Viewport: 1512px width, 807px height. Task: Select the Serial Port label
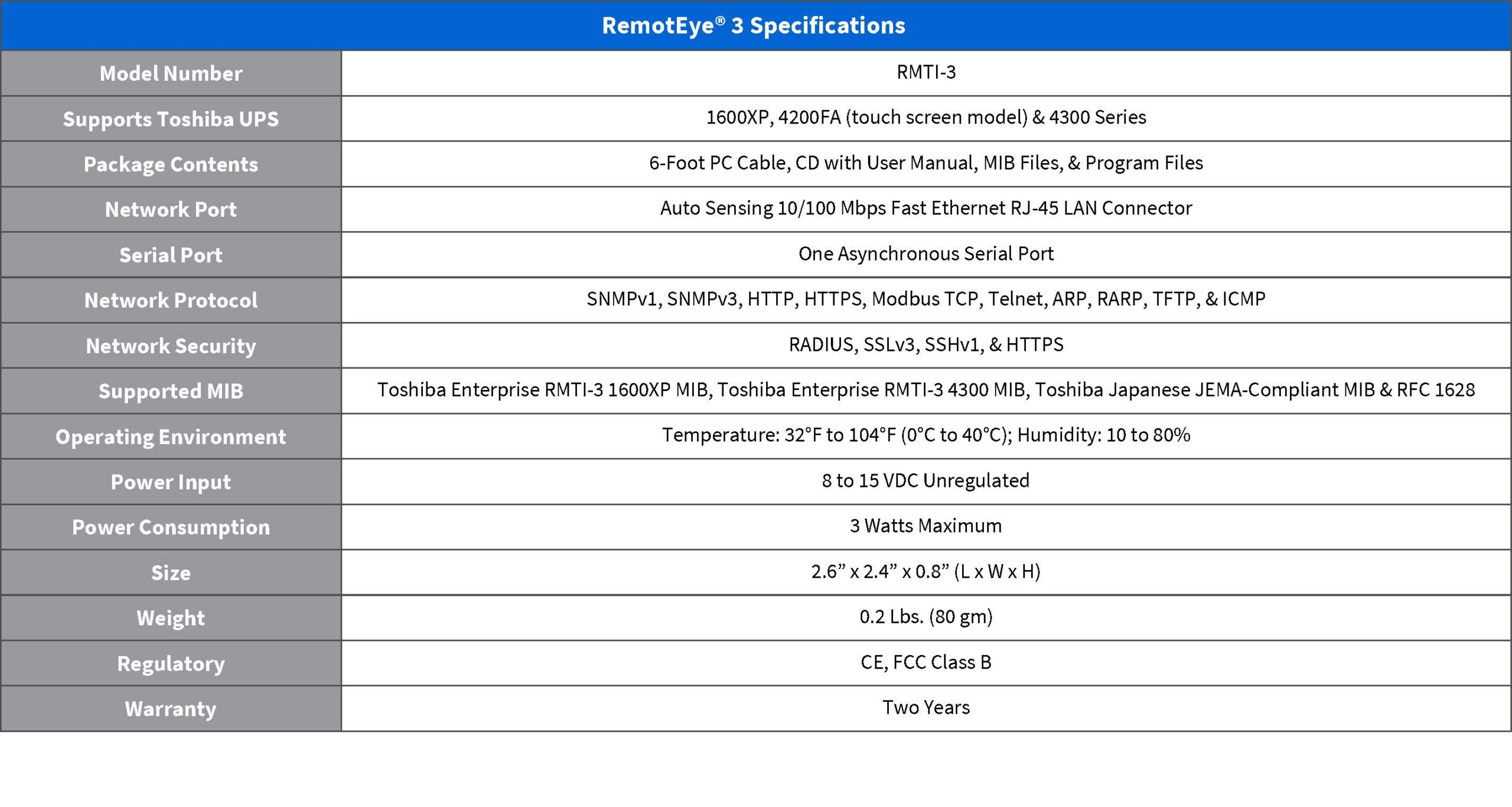coord(171,255)
